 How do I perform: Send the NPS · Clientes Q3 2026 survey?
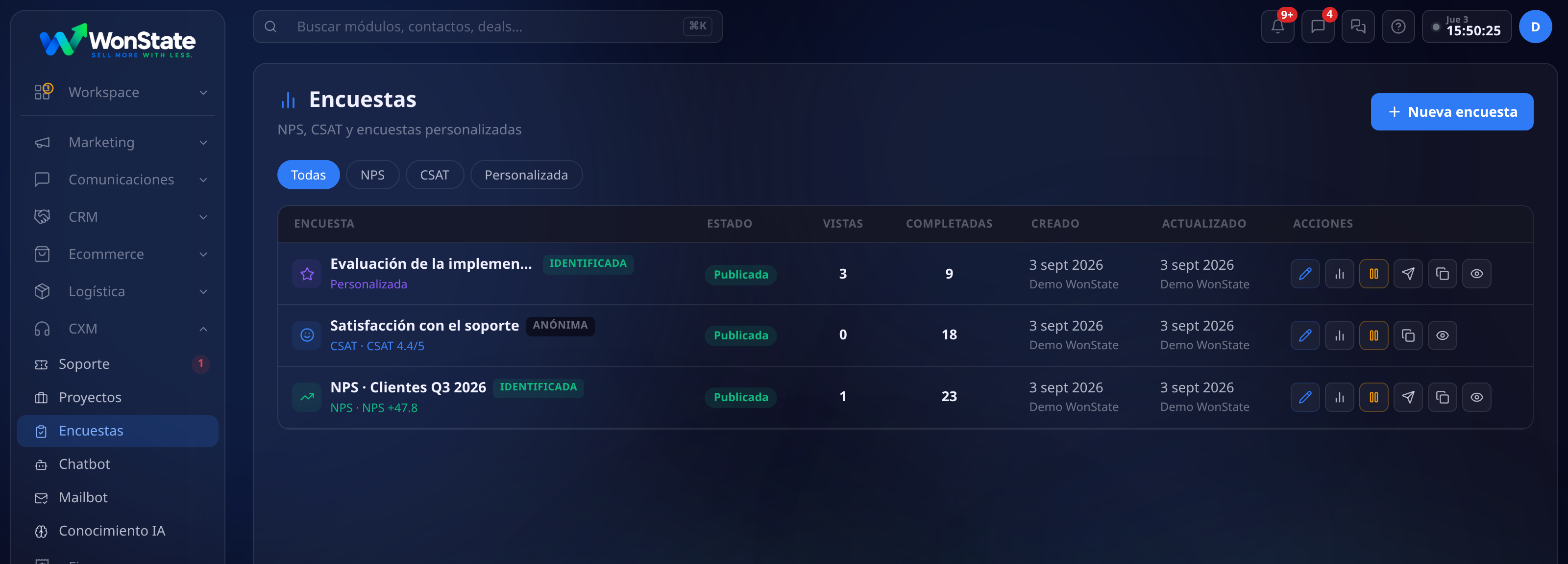1408,397
